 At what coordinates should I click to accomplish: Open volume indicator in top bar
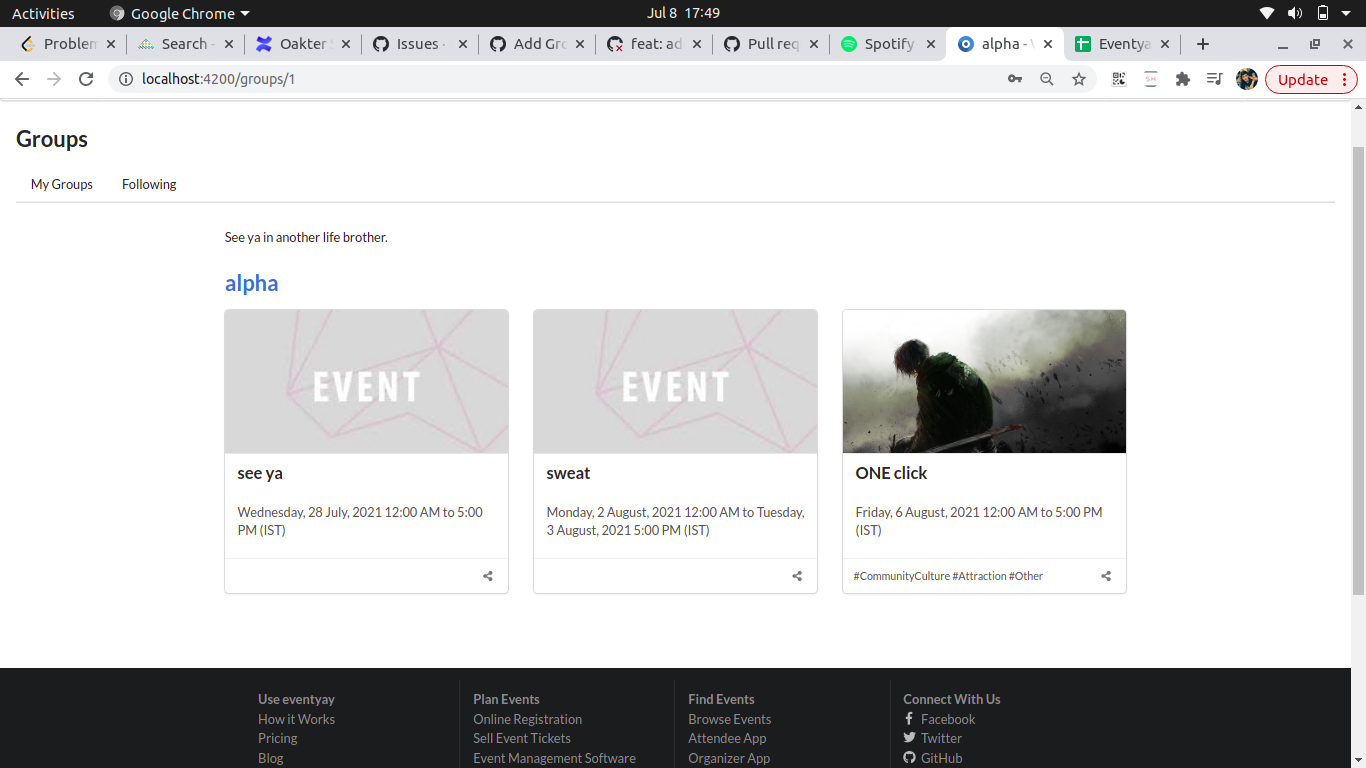pyautogui.click(x=1295, y=13)
